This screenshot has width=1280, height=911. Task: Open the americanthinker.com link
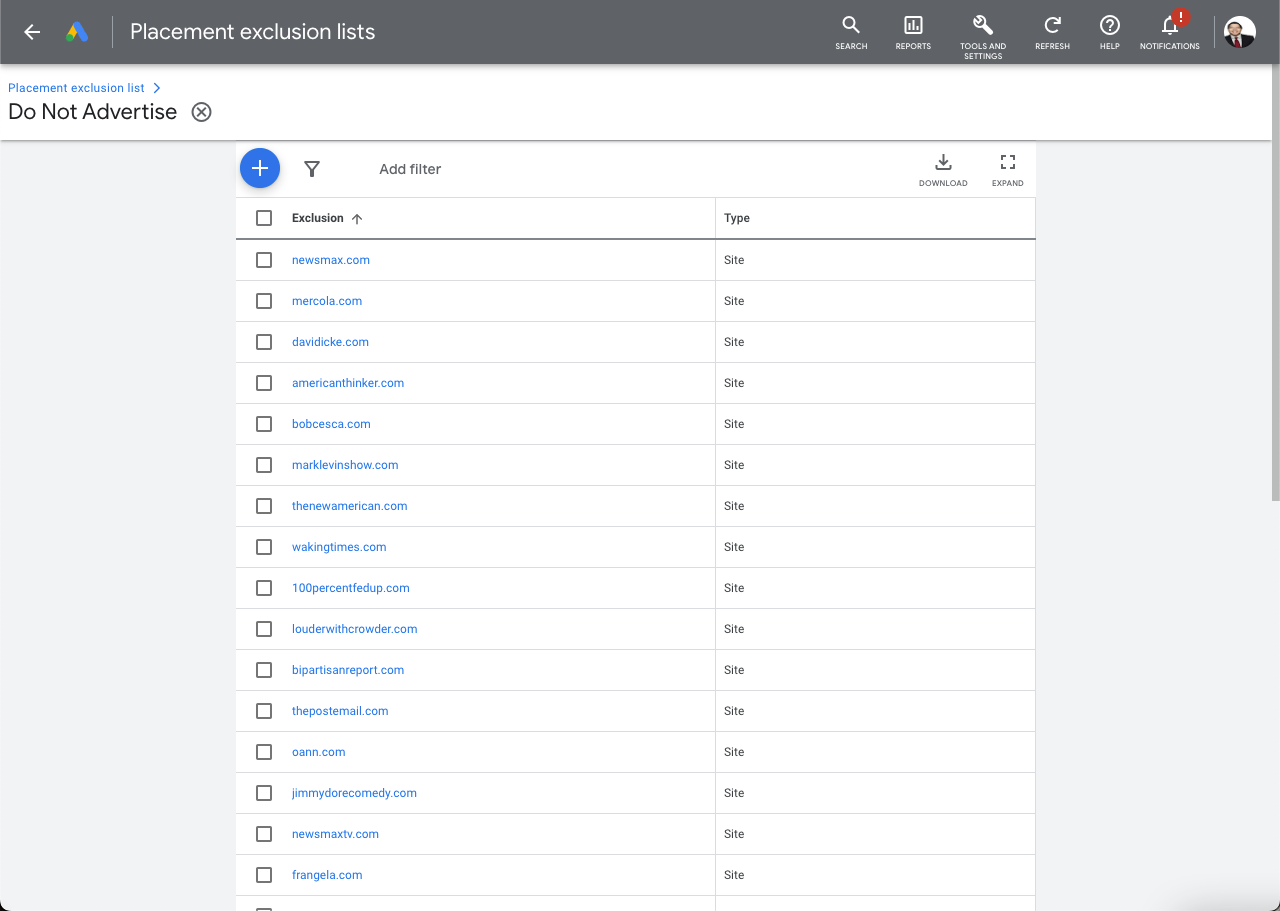click(348, 383)
